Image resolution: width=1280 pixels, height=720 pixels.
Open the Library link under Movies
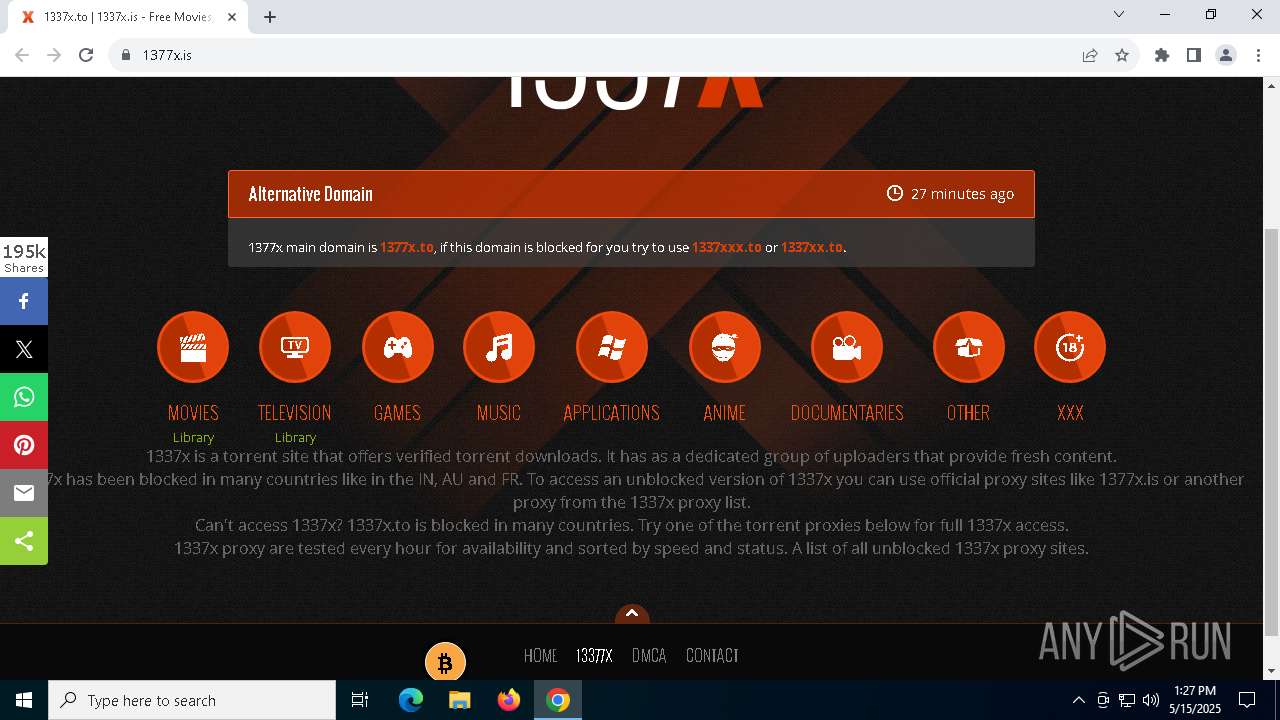pyautogui.click(x=193, y=438)
